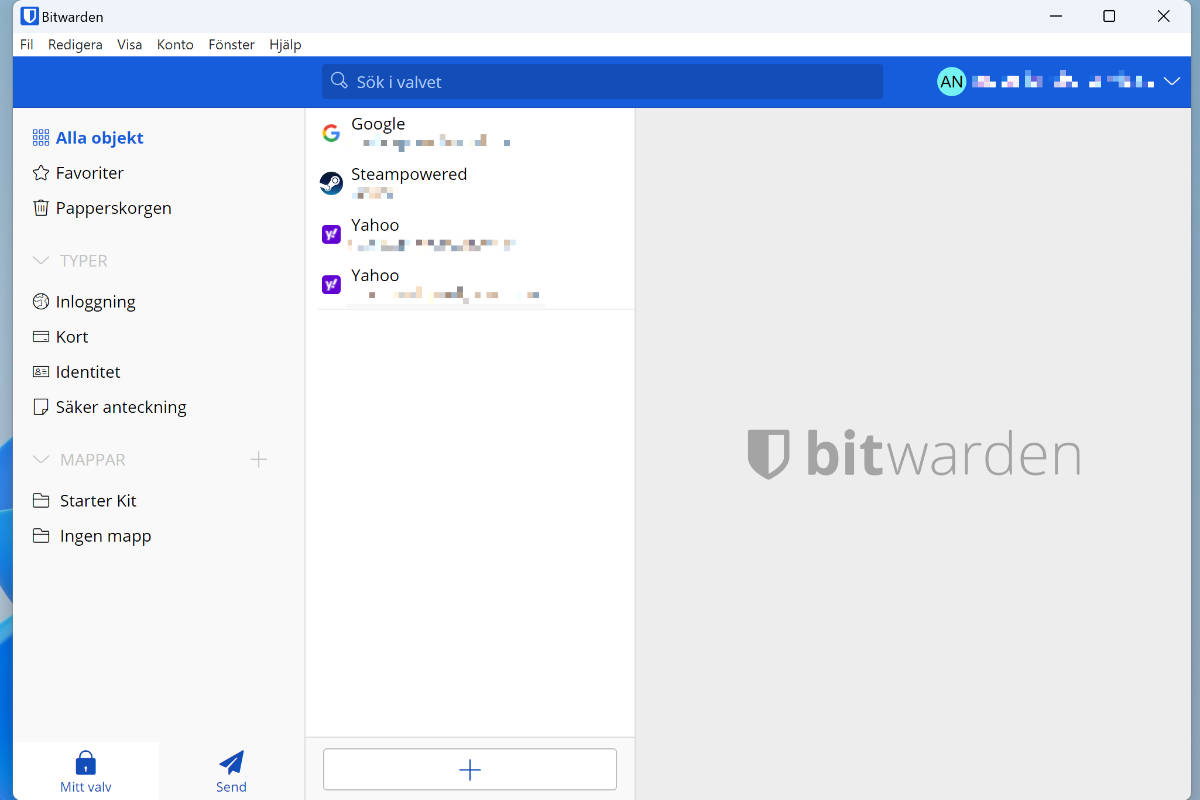
Task: Click the Ingen mapp folder icon
Action: (41, 536)
